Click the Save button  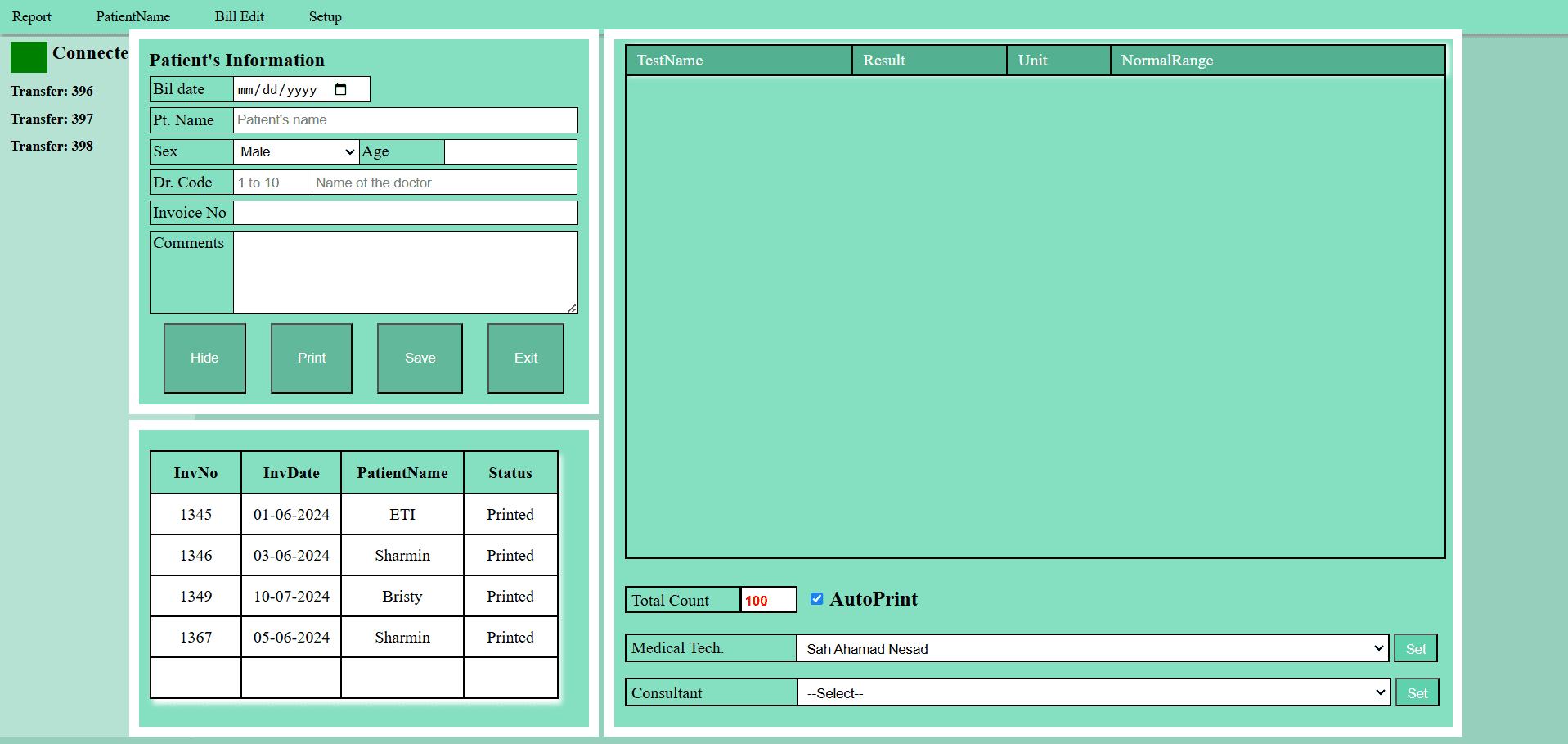pos(420,358)
